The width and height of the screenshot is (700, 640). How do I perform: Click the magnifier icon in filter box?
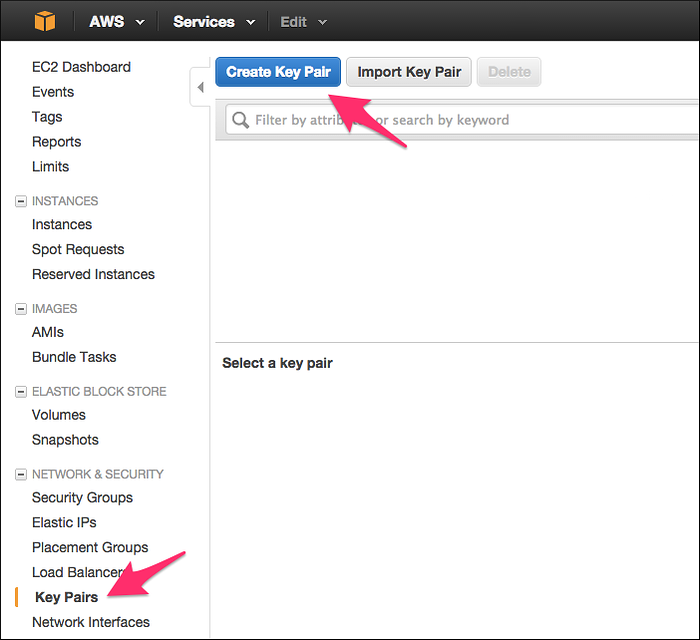click(x=240, y=120)
